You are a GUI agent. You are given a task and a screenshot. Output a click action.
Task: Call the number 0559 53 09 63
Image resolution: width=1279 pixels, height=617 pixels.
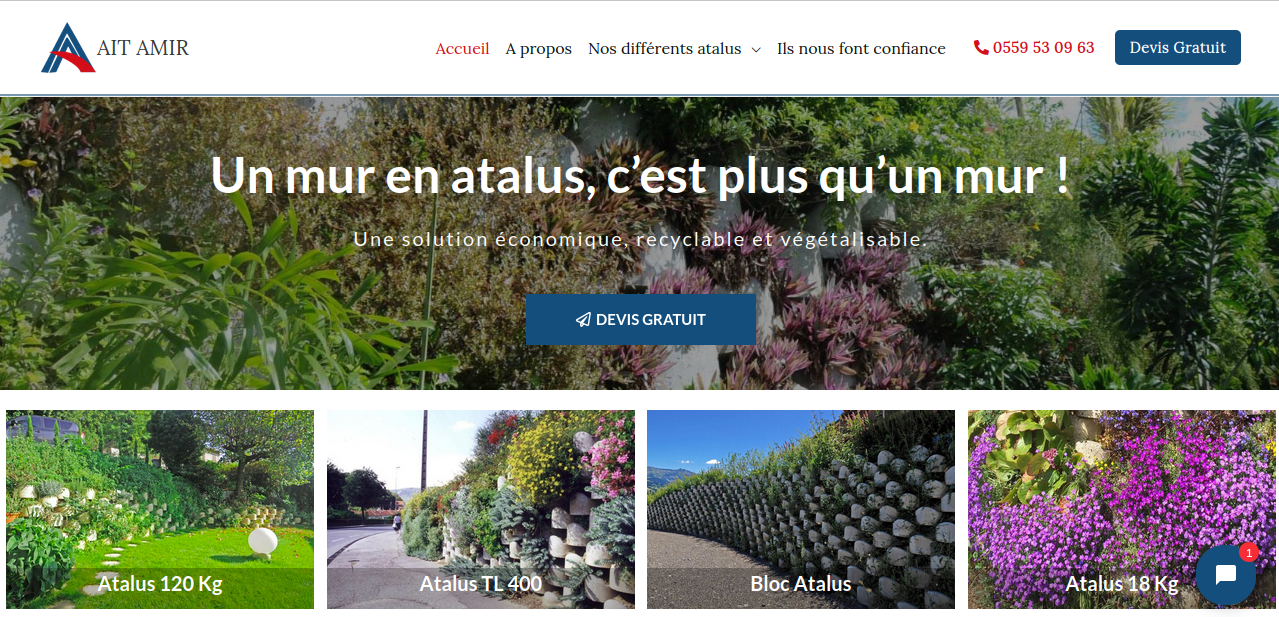(x=1043, y=47)
